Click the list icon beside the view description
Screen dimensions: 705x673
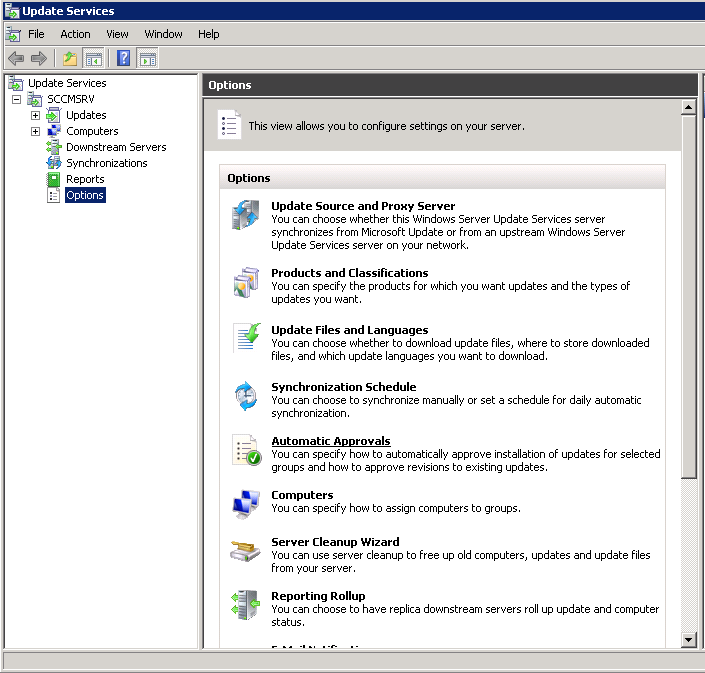coord(229,125)
